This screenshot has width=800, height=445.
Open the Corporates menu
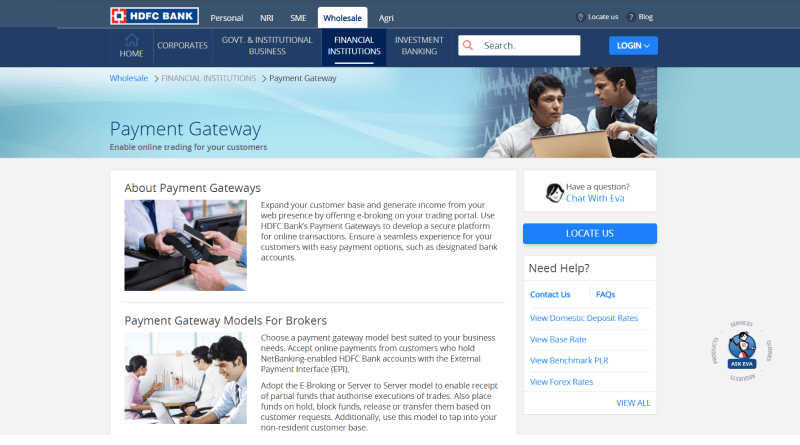click(182, 45)
